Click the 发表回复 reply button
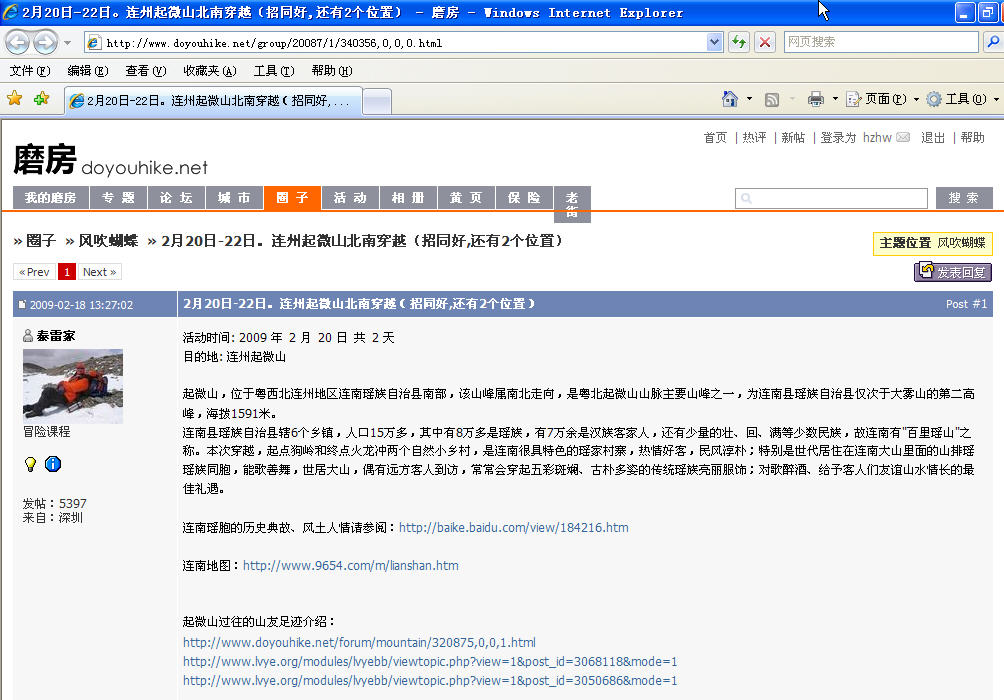Image resolution: width=1004 pixels, height=700 pixels. [952, 272]
